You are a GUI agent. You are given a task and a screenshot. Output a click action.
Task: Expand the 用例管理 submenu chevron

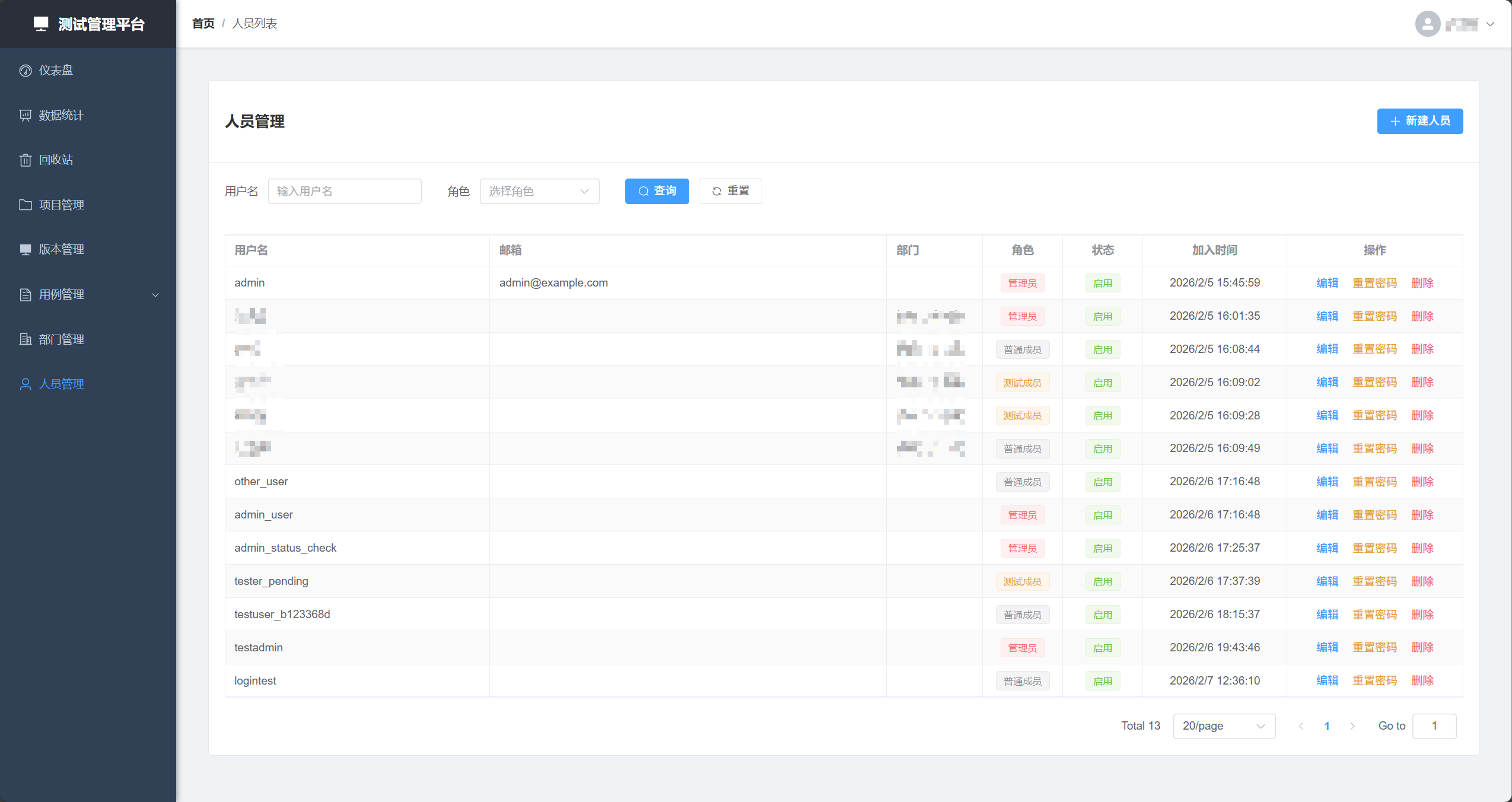(155, 295)
